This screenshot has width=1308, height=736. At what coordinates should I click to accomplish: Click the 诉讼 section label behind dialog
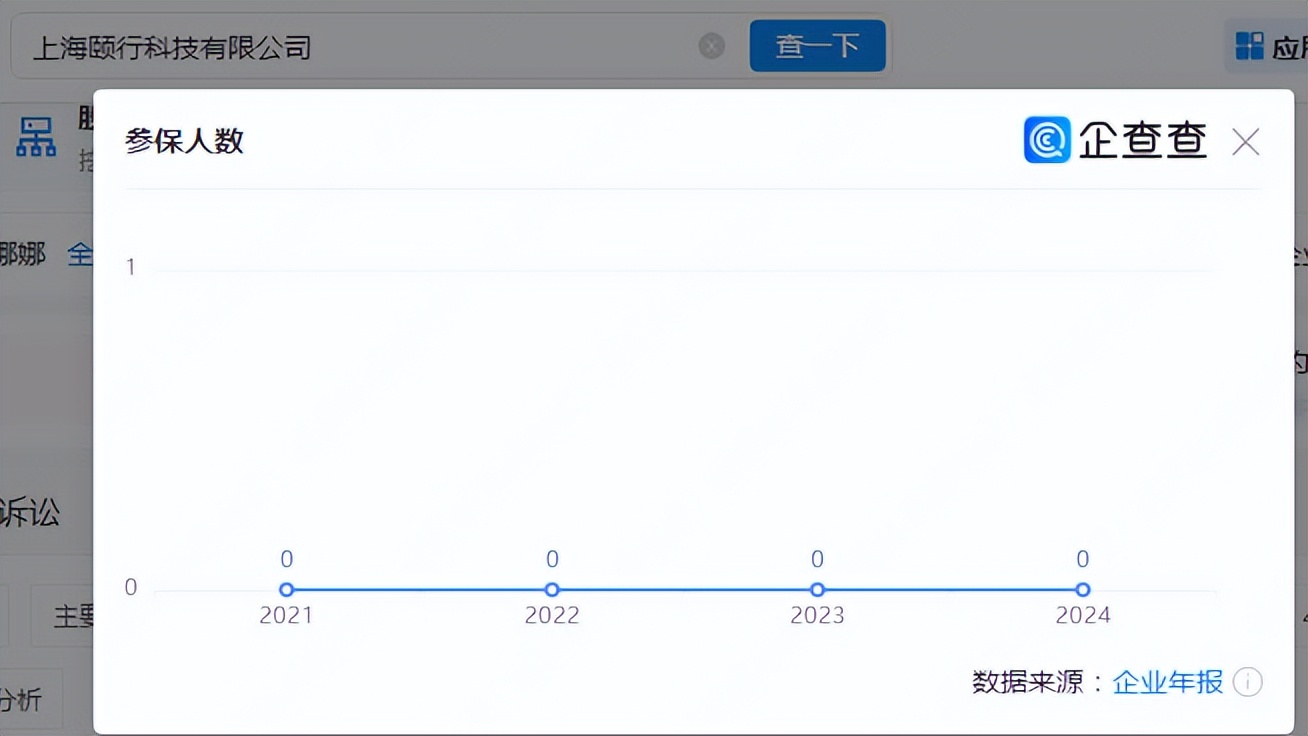coord(32,512)
